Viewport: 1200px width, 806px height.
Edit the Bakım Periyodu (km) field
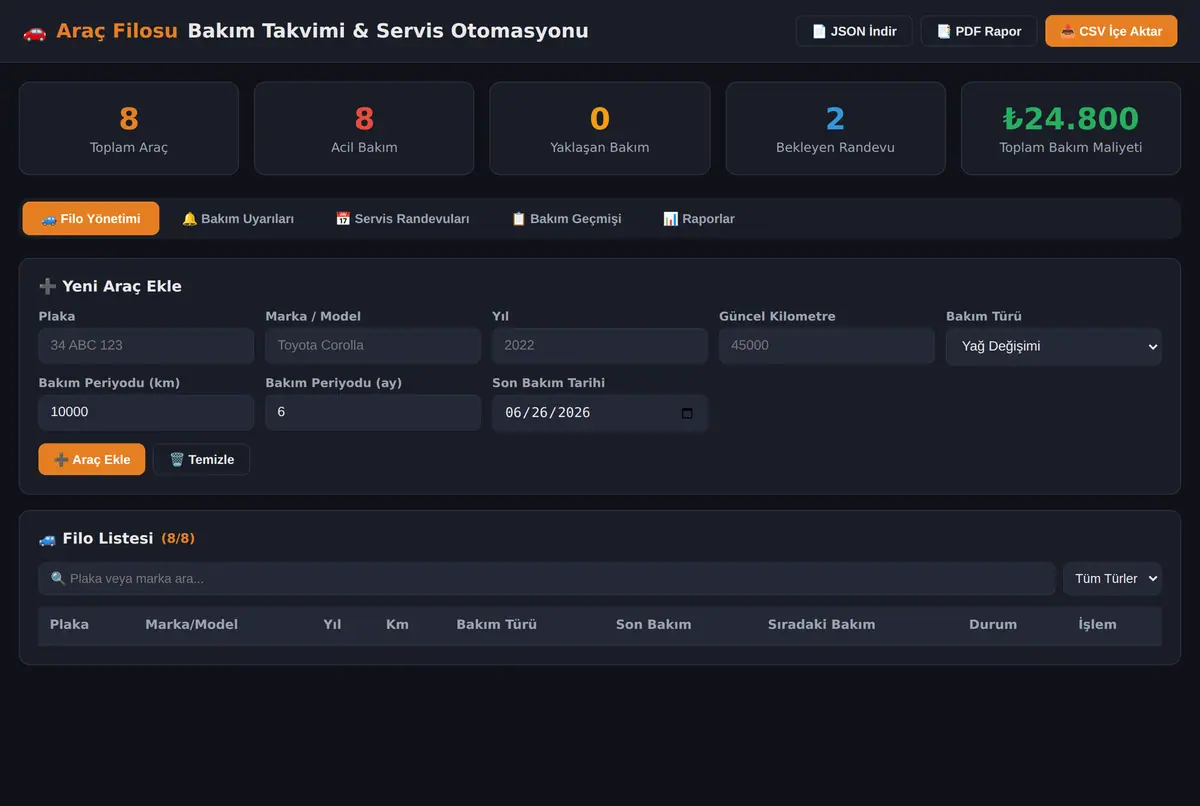(x=147, y=412)
